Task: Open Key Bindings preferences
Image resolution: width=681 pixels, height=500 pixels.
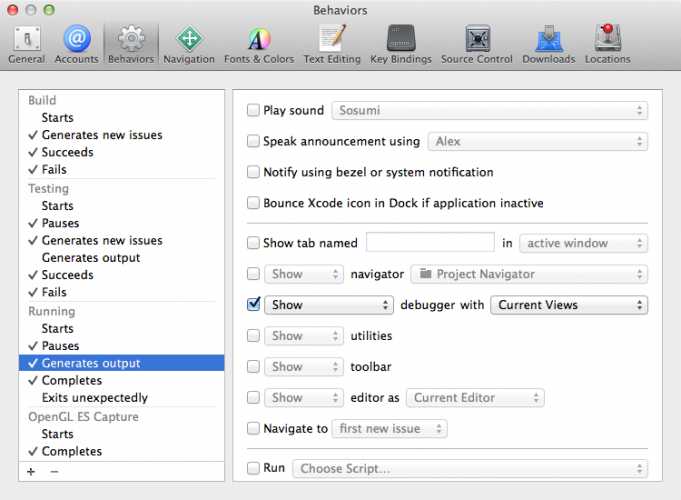Action: point(401,45)
